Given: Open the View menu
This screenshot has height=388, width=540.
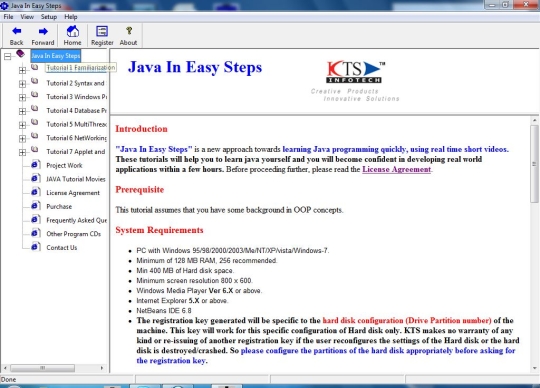Looking at the screenshot, I should click(x=27, y=17).
